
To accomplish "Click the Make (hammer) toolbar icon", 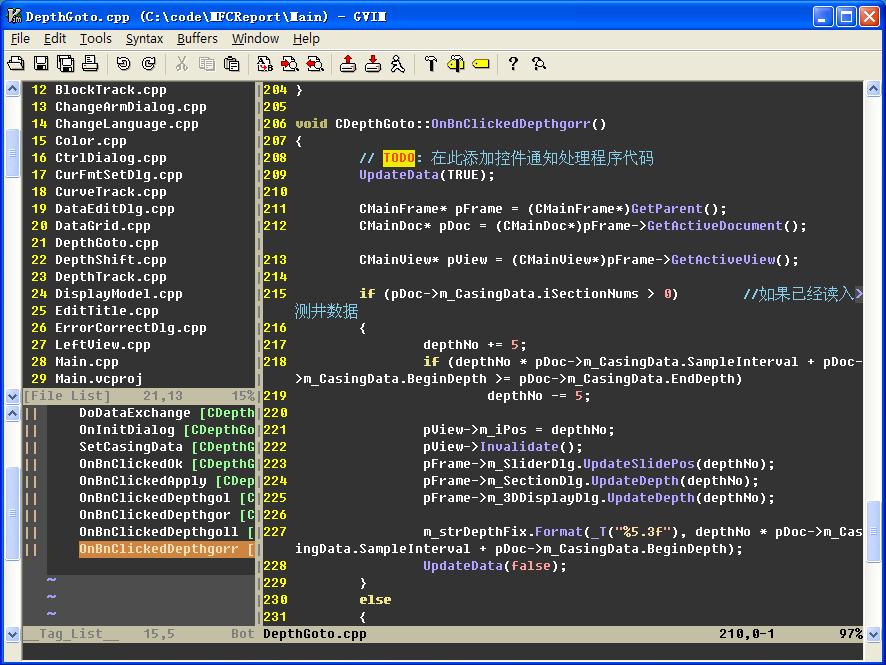I will [x=431, y=64].
